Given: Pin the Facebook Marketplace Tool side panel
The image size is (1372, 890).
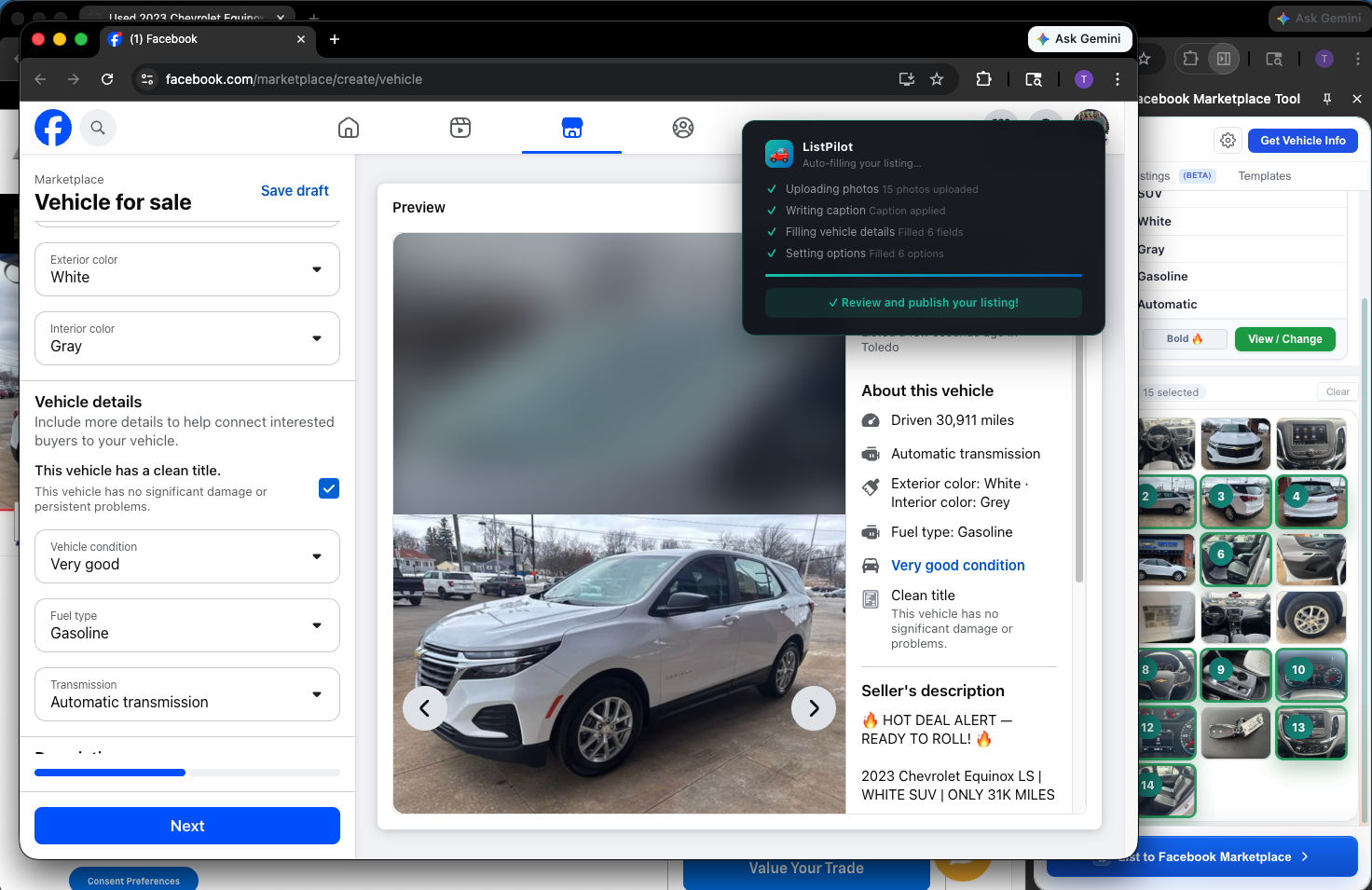Looking at the screenshot, I should point(1327,99).
